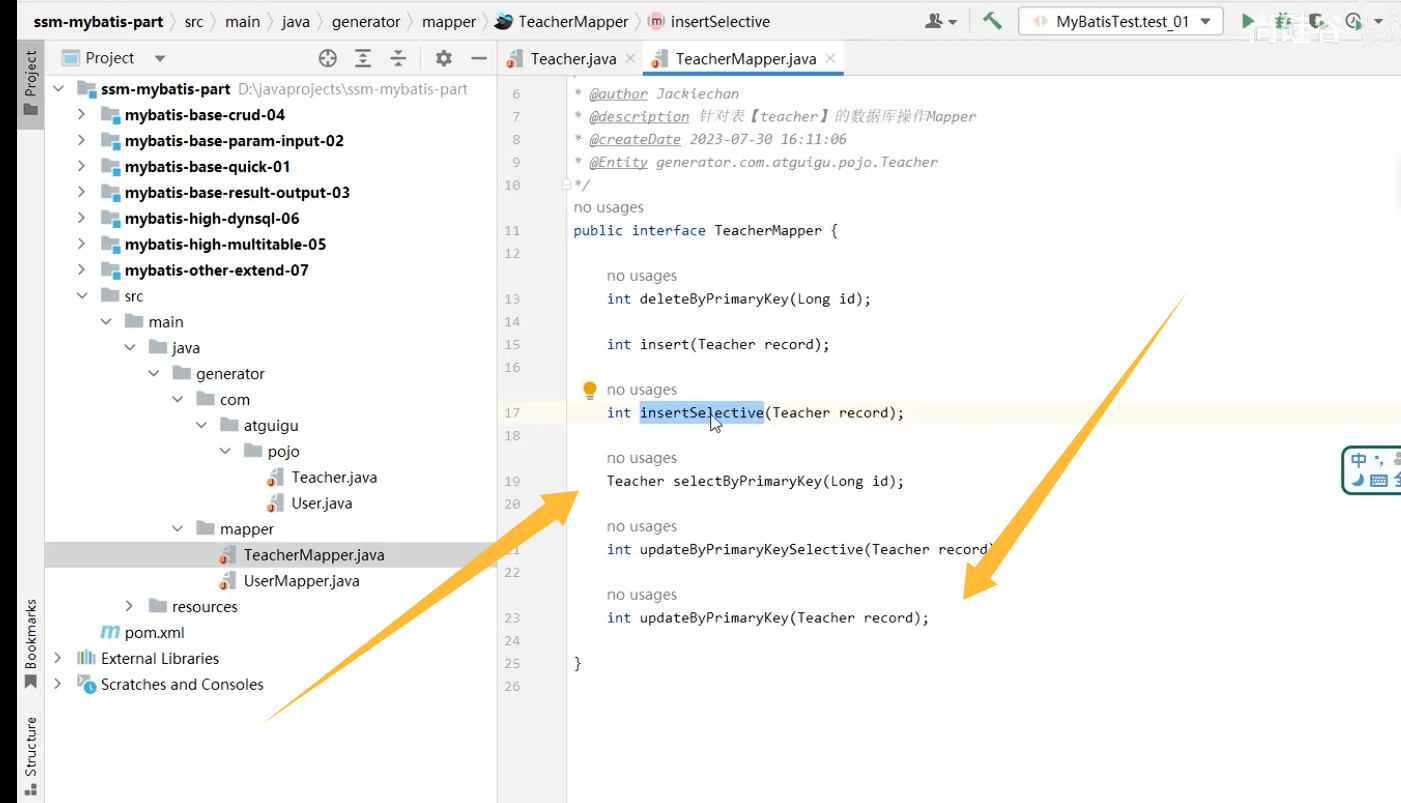The width and height of the screenshot is (1401, 803).
Task: Open Project panel options gear
Action: pyautogui.click(x=444, y=58)
